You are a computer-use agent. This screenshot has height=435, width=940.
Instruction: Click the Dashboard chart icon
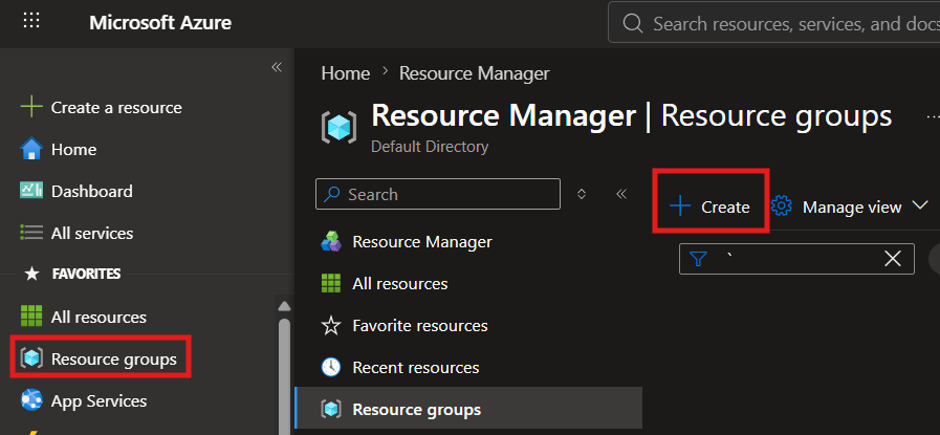[x=31, y=191]
